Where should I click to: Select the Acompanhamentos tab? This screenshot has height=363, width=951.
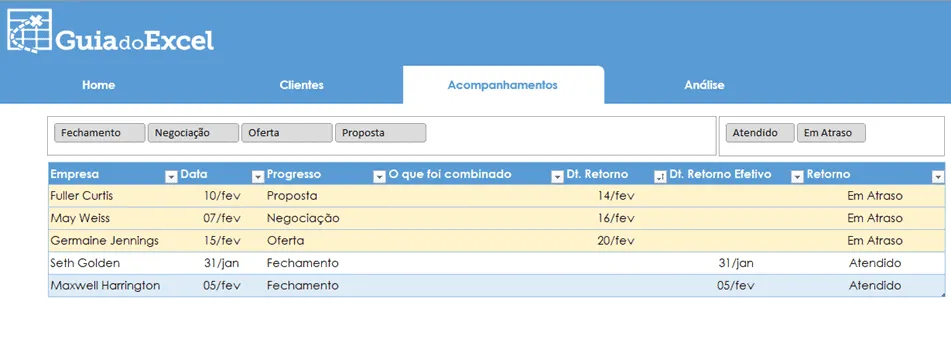click(x=503, y=85)
